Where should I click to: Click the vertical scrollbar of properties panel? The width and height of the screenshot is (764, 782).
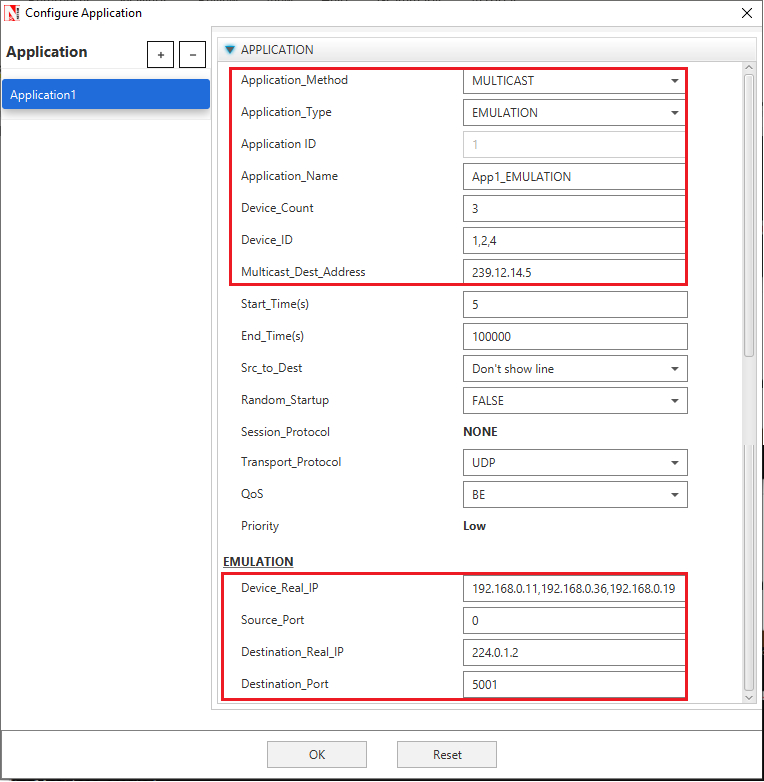749,215
